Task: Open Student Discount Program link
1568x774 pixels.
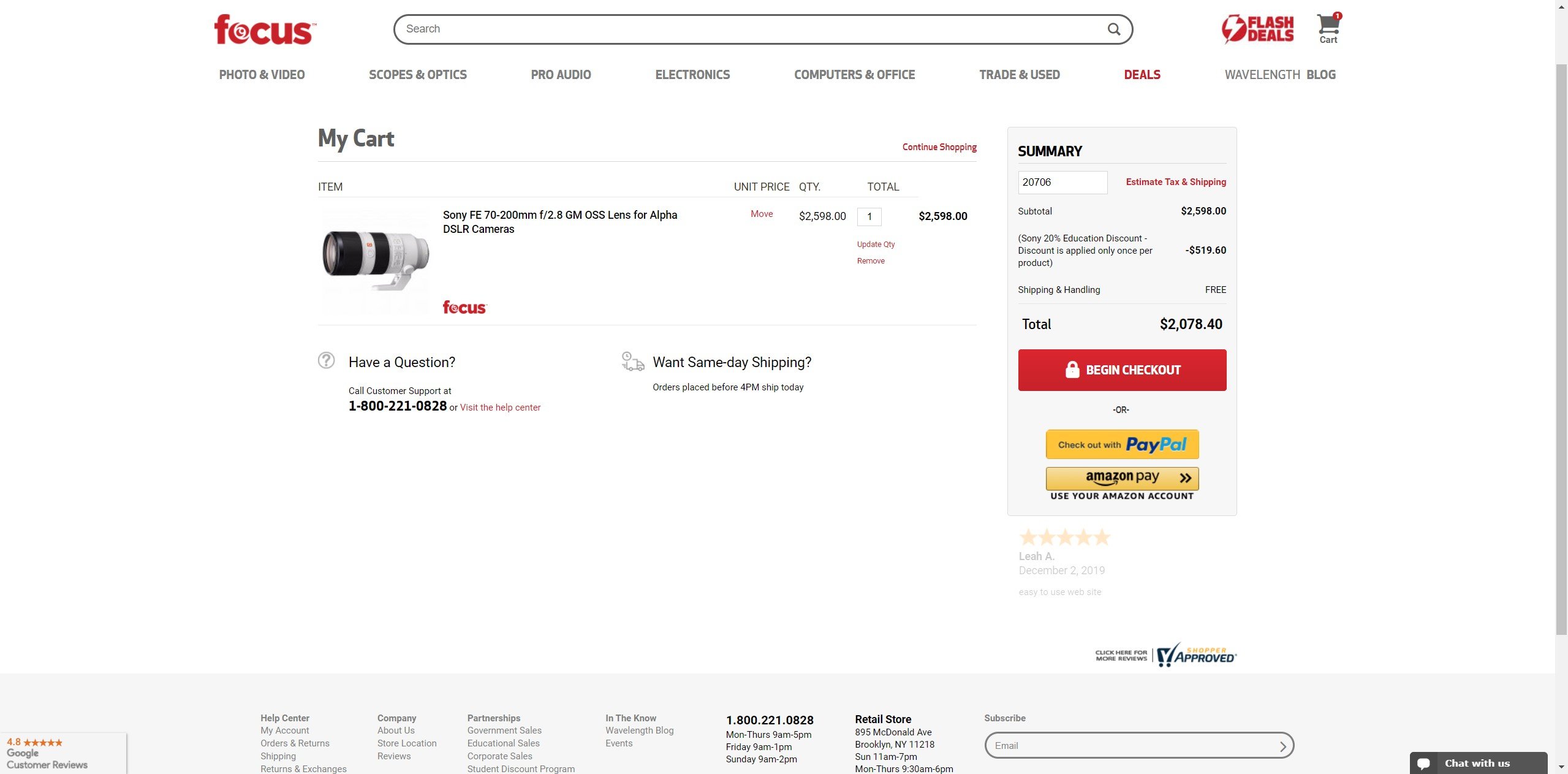Action: tap(521, 769)
